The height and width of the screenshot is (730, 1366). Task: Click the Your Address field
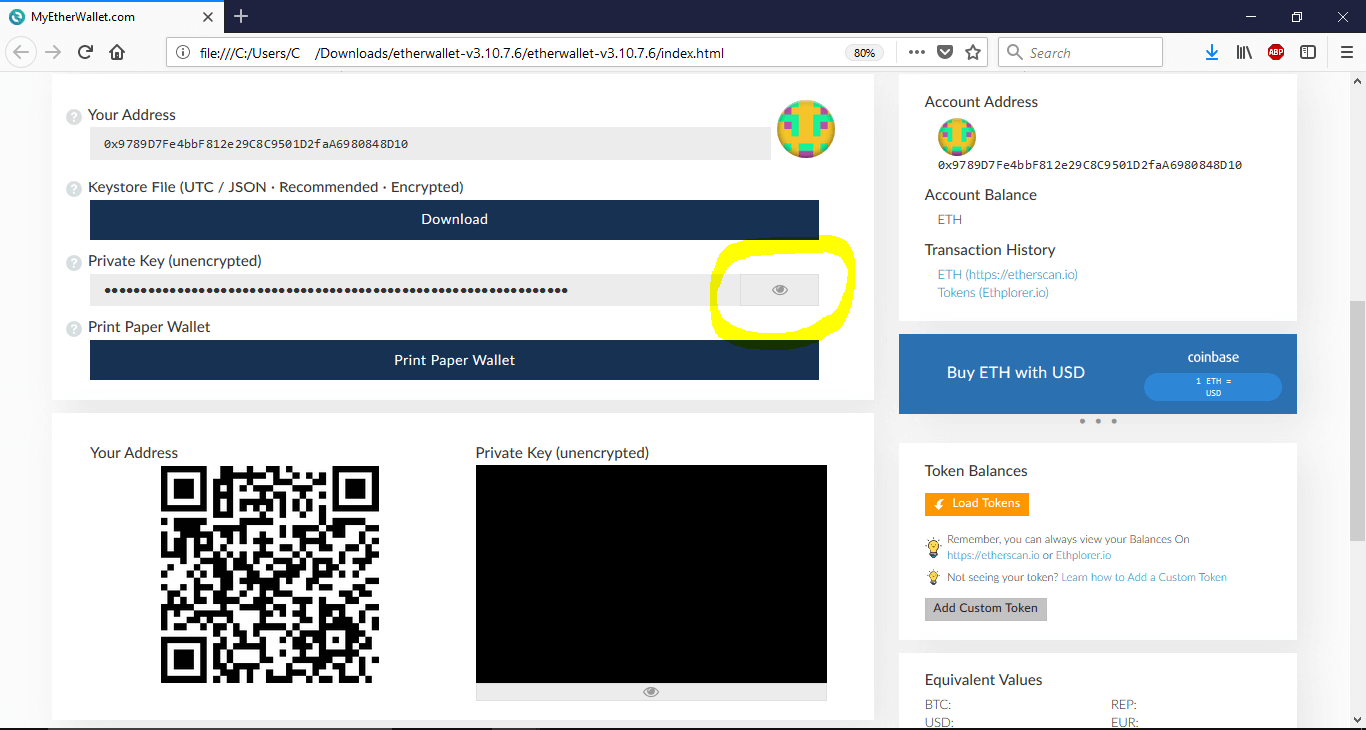pyautogui.click(x=430, y=144)
